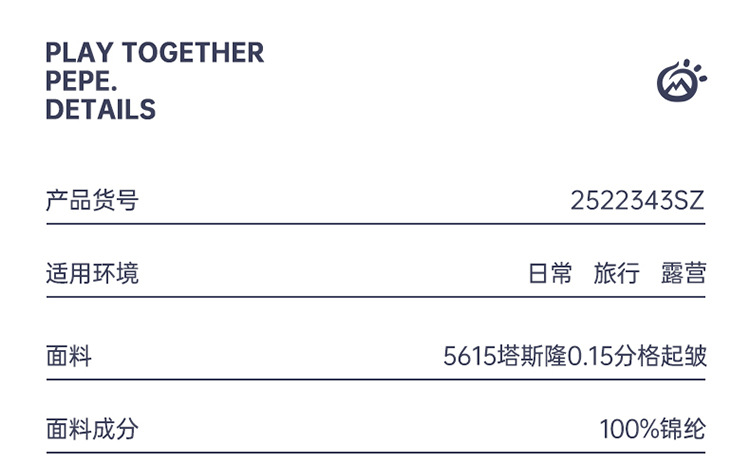
Task: Click the 面料 row label
Action: tap(69, 356)
